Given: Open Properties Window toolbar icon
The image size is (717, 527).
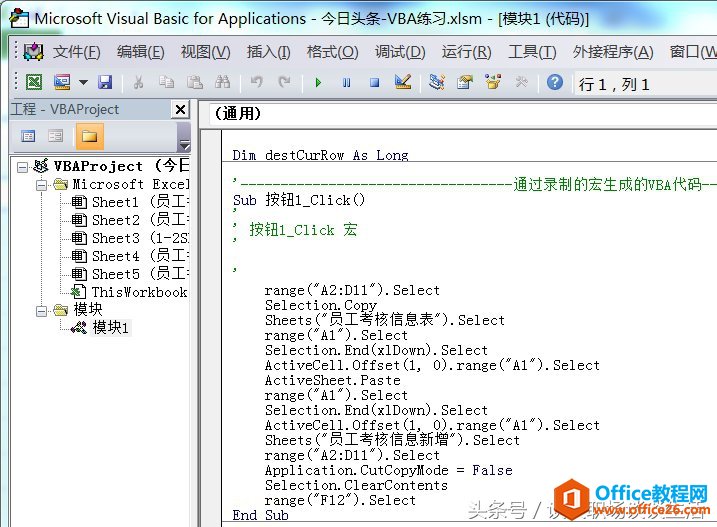Looking at the screenshot, I should point(465,82).
